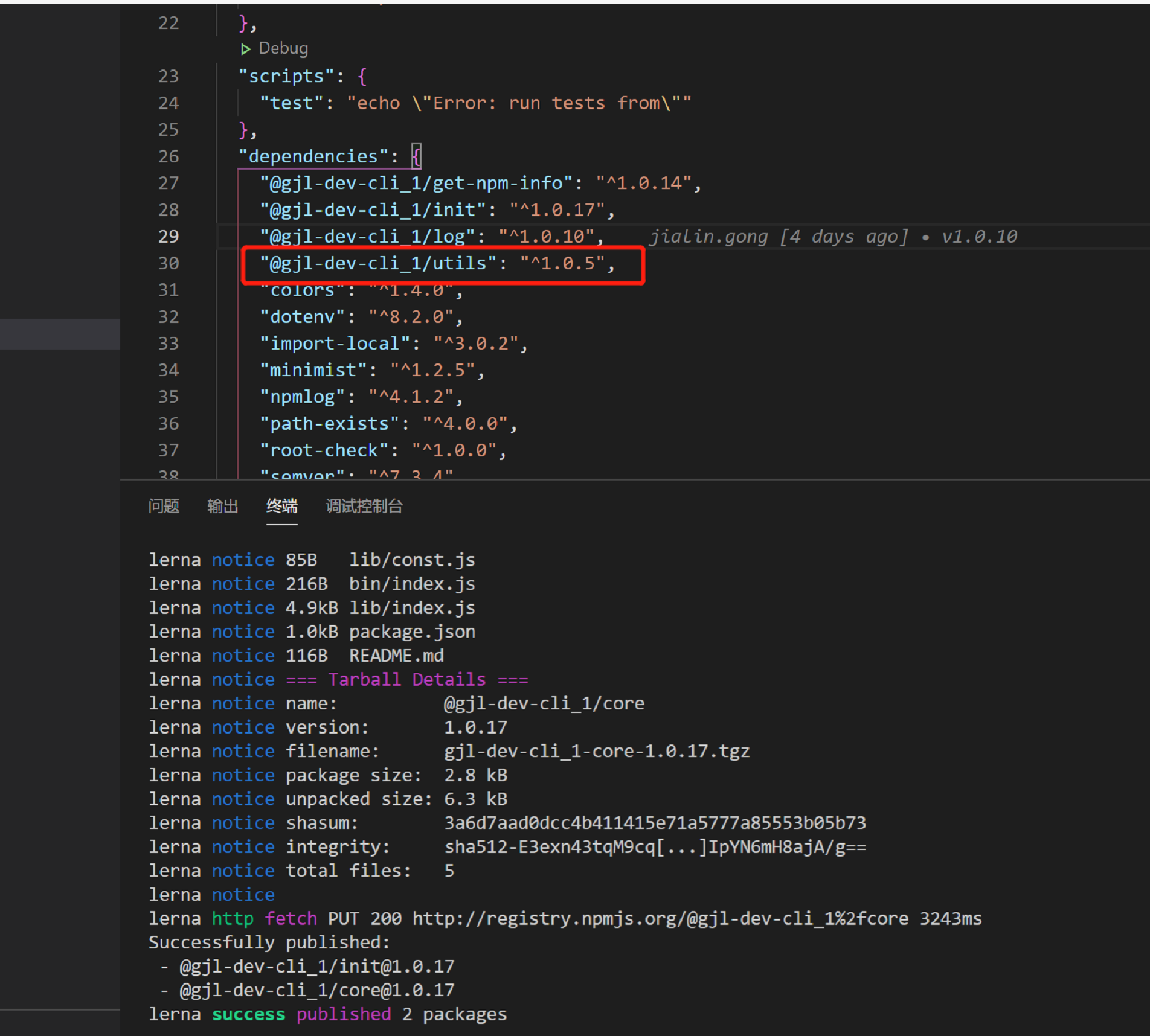Click line number 26 in the gutter

(x=169, y=156)
